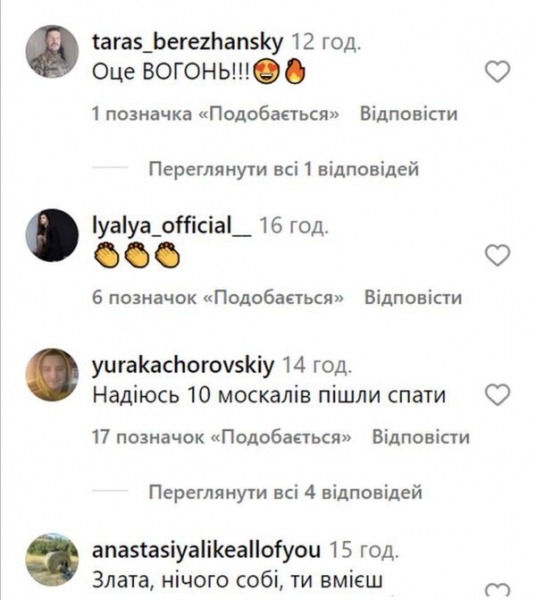This screenshot has width=536, height=600.
Task: View the 1 like on taras_berezhansky's comment
Action: coord(215,114)
